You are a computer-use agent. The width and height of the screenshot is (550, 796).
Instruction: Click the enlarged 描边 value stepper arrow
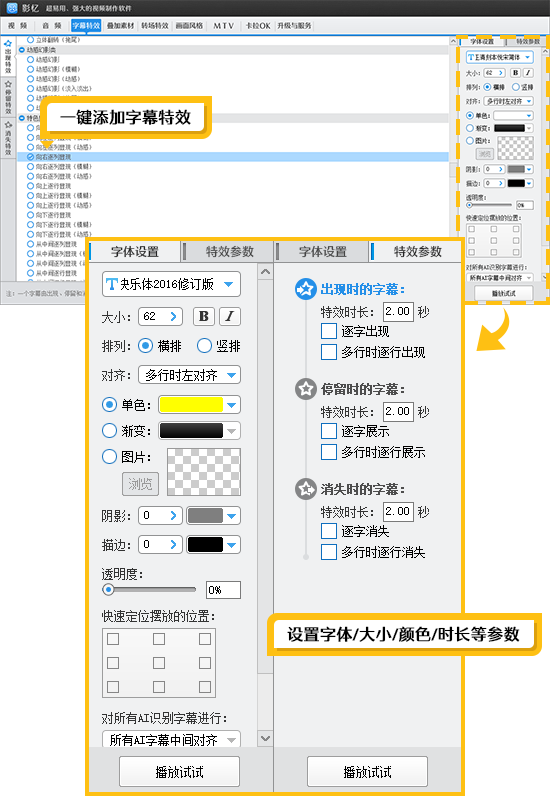point(173,545)
